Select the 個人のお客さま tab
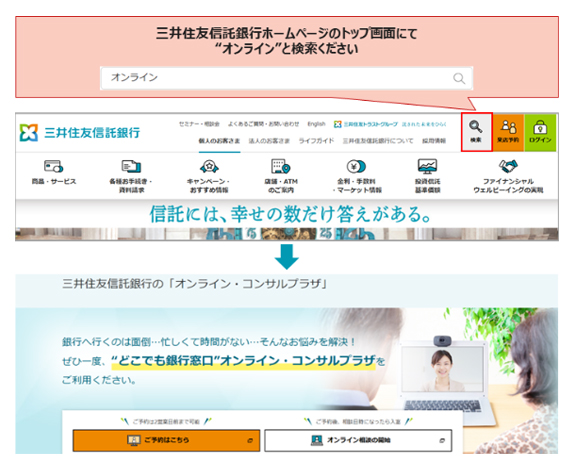Screen dimensions: 574x469 pyautogui.click(x=219, y=141)
